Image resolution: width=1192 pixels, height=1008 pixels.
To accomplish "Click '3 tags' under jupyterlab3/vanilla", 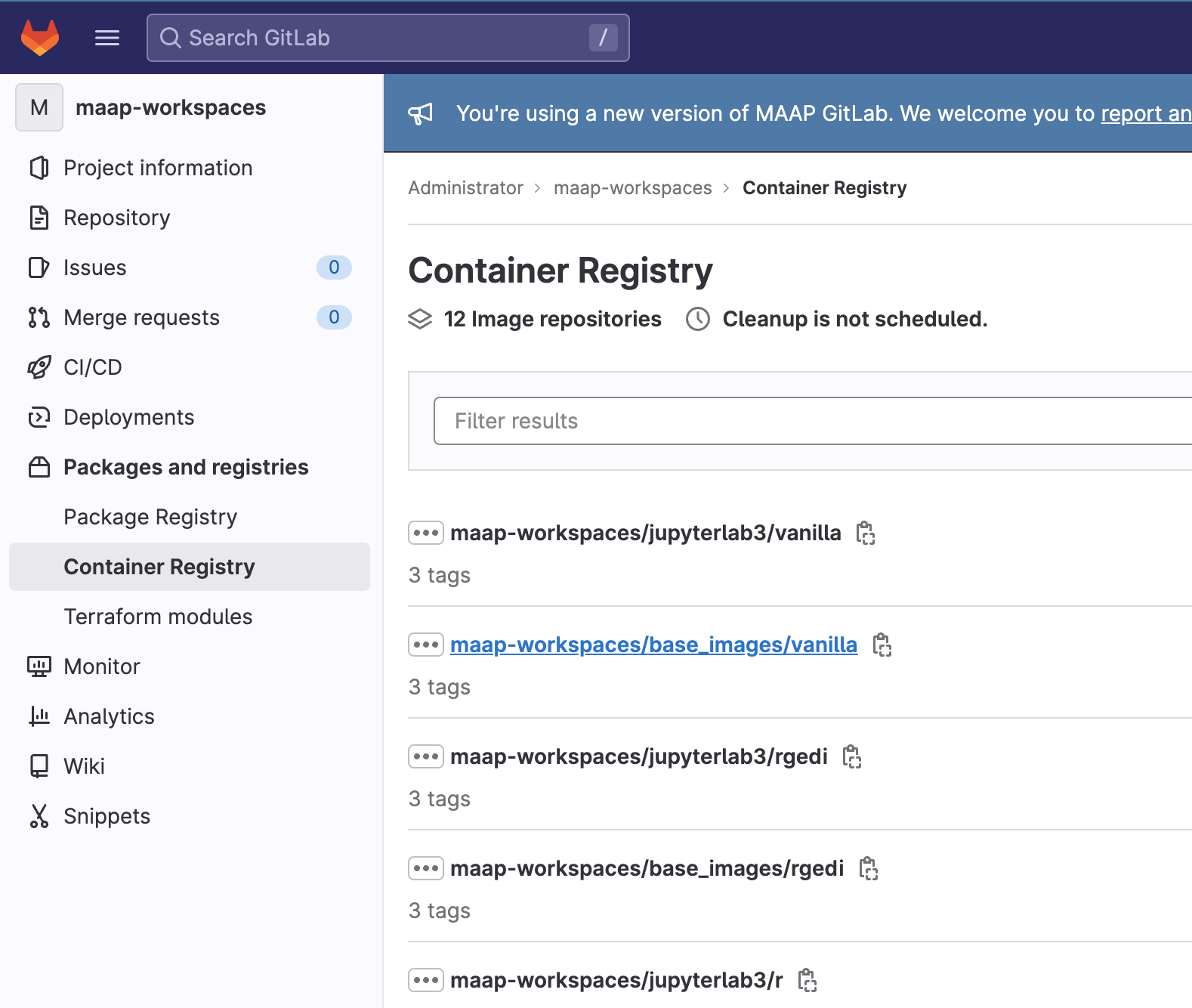I will pyautogui.click(x=440, y=575).
